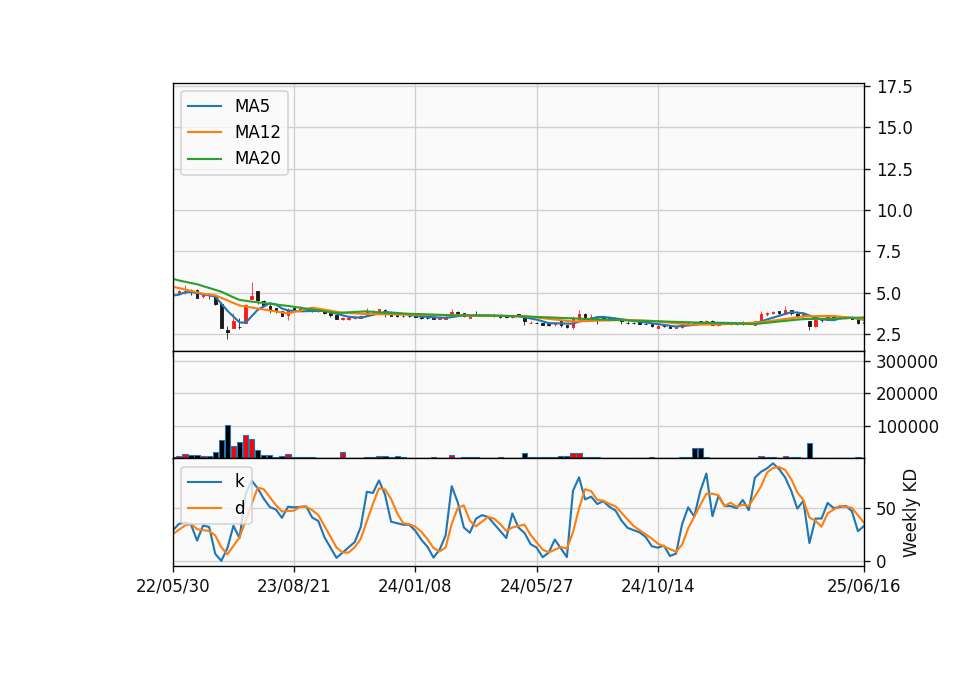This screenshot has height=690, width=960.
Task: Click the k legend label
Action: pos(239,481)
